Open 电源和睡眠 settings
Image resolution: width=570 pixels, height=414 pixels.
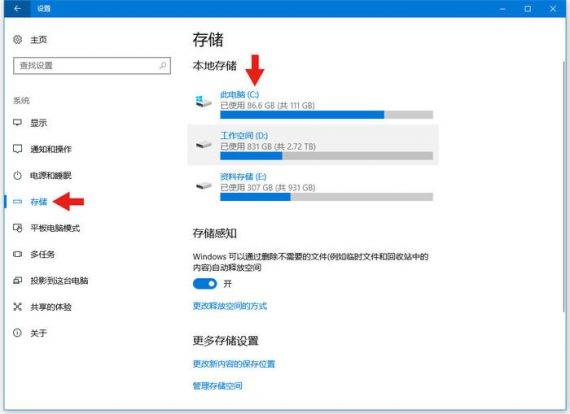tap(51, 175)
